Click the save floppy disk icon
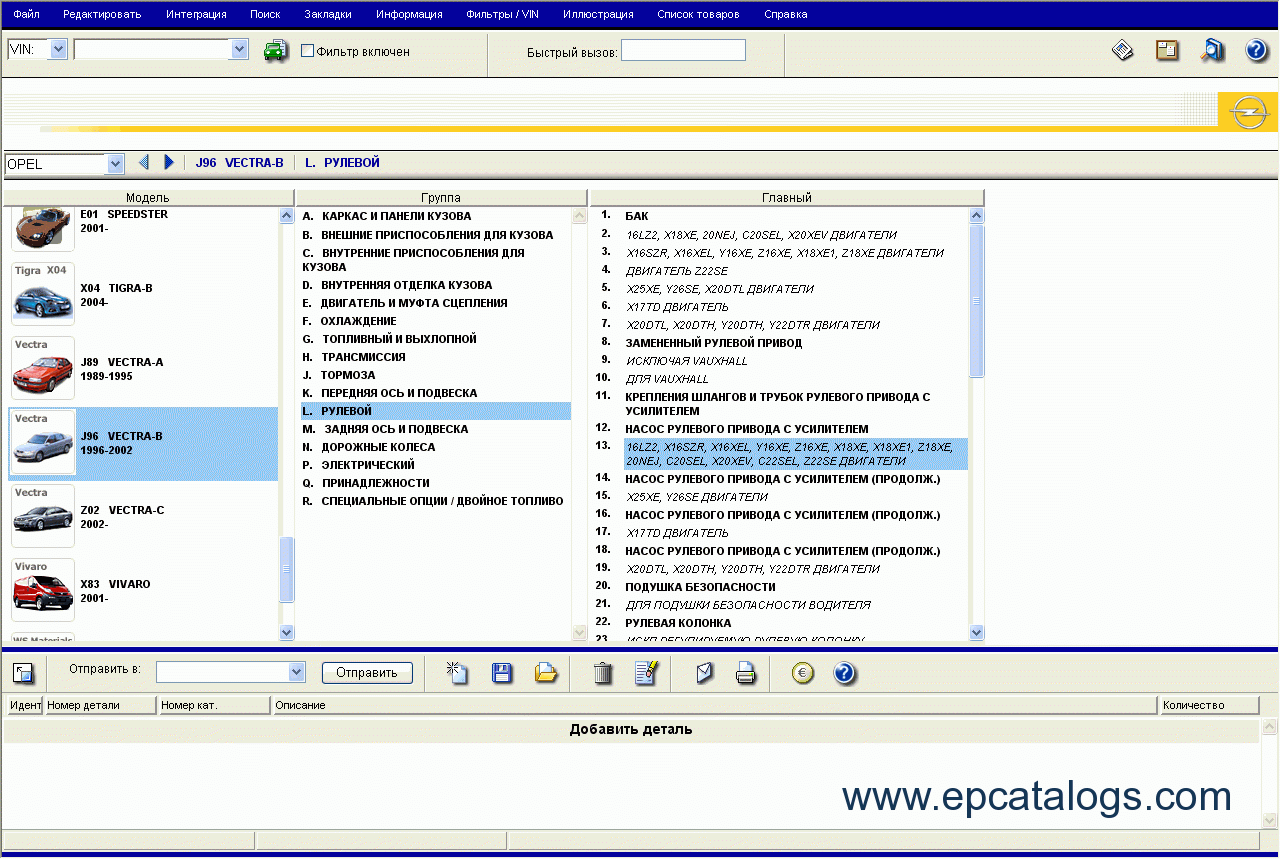The image size is (1280, 859). [502, 673]
